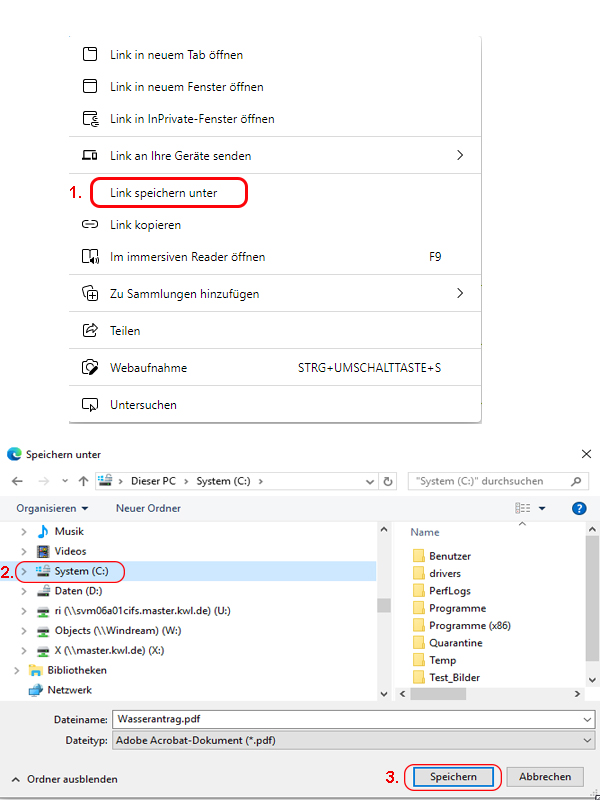
Task: Open recent locations dropdown arrow
Action: (x=65, y=481)
